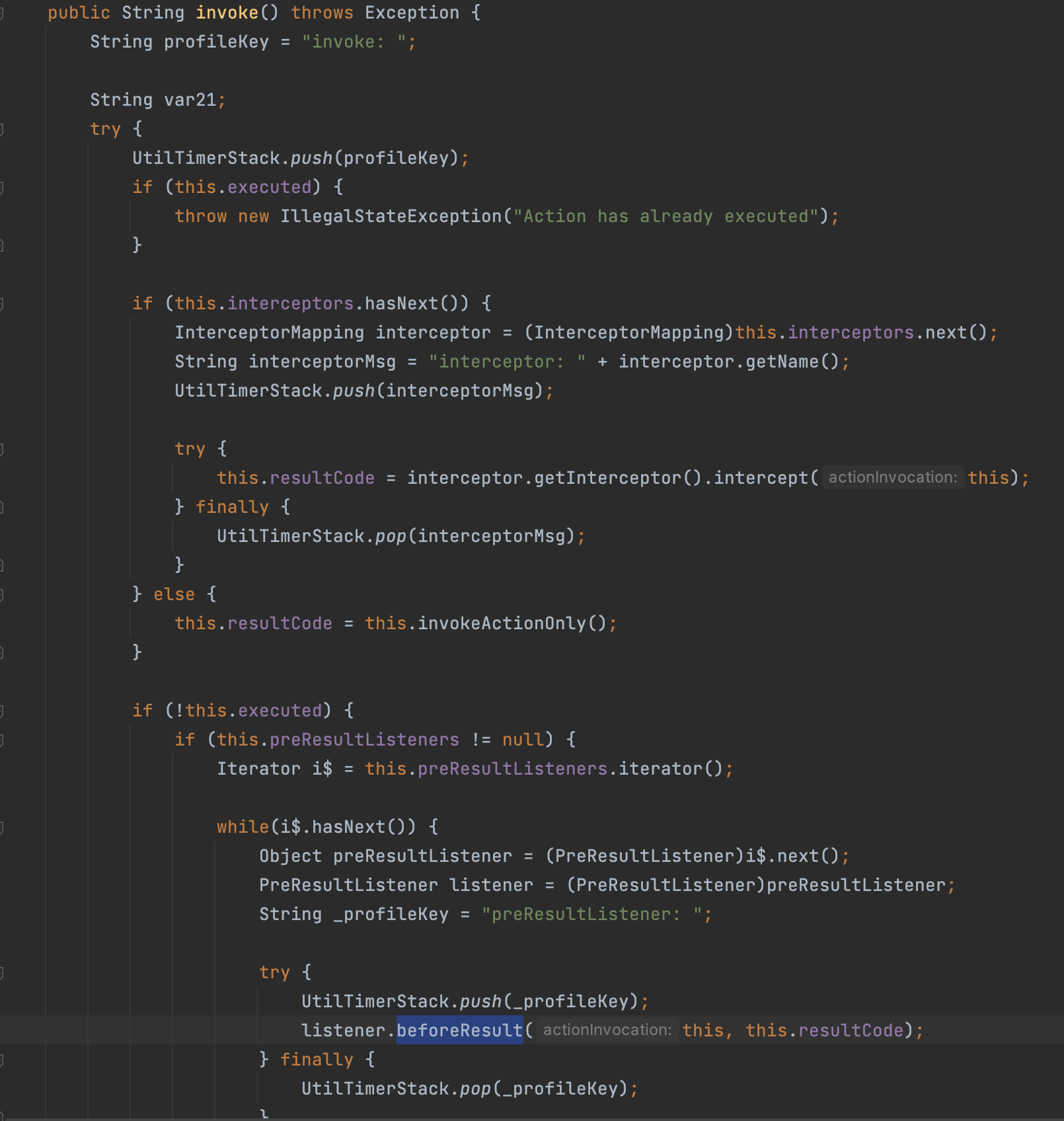This screenshot has height=1121, width=1064.
Task: Click resultCode in beforeResult arguments
Action: (851, 1030)
